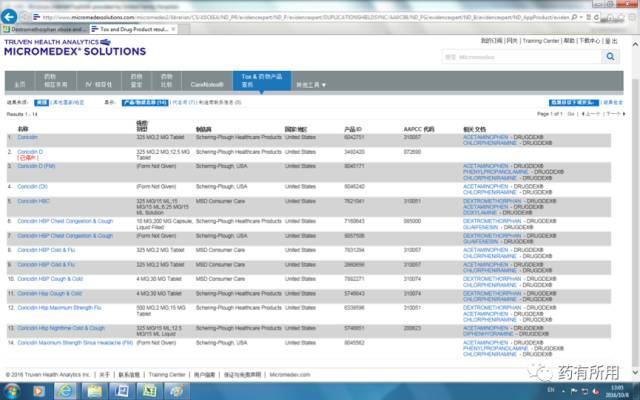Image resolution: width=640 pixels, height=400 pixels.
Task: Click the 登出 logout link
Action: coord(611,41)
